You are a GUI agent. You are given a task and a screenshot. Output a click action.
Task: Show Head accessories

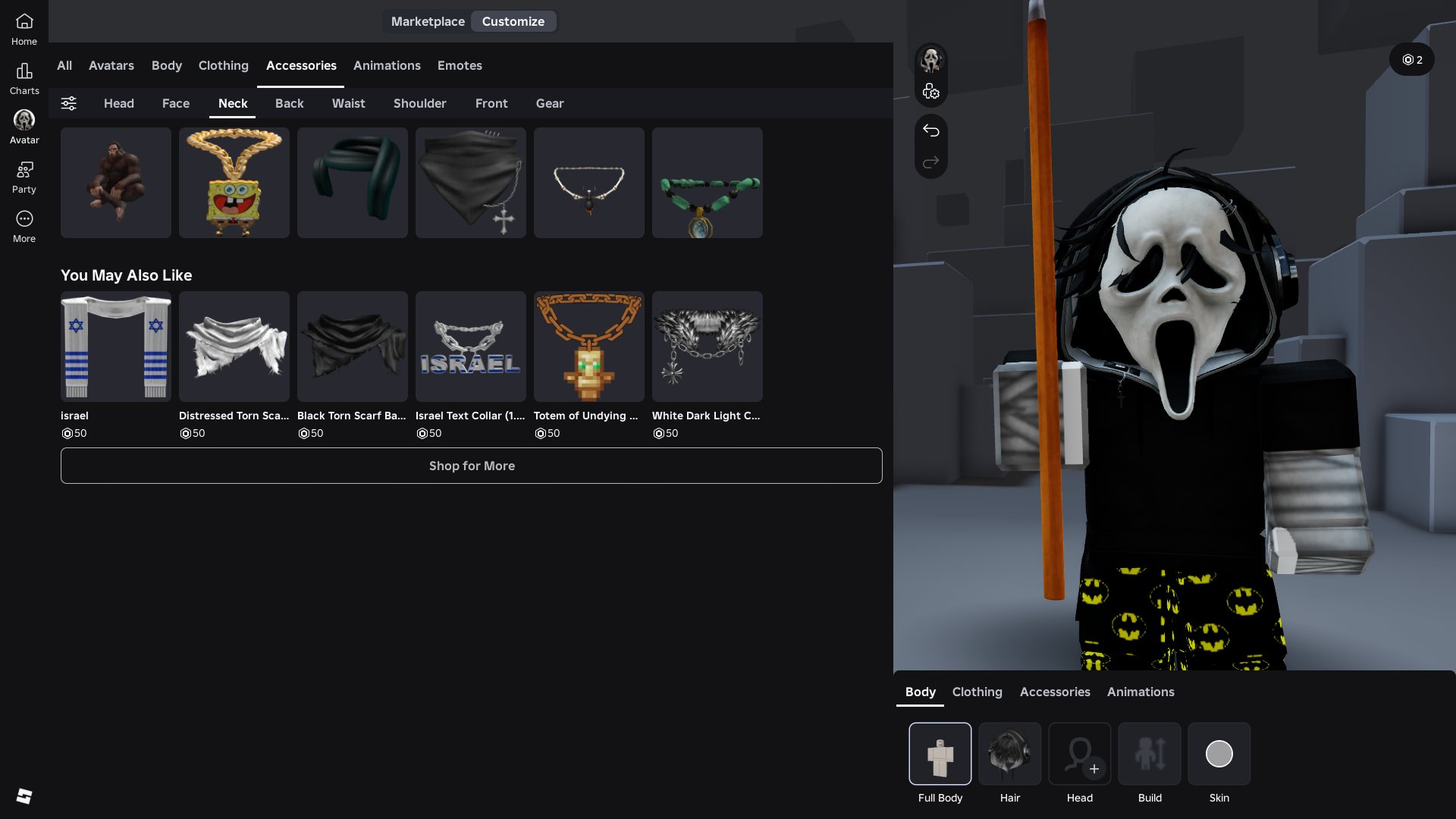coord(119,103)
